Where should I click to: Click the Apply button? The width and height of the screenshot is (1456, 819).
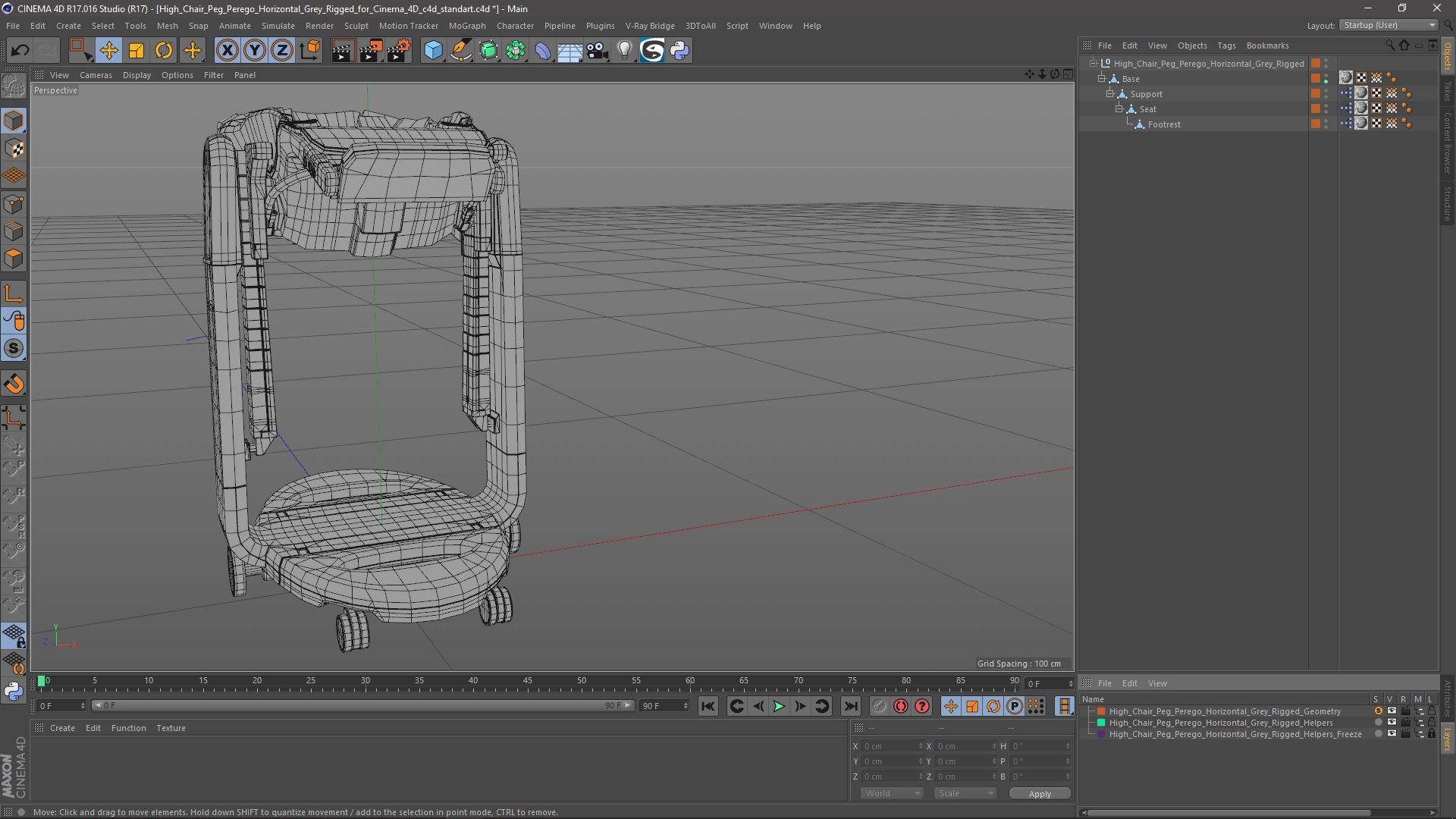click(x=1040, y=793)
